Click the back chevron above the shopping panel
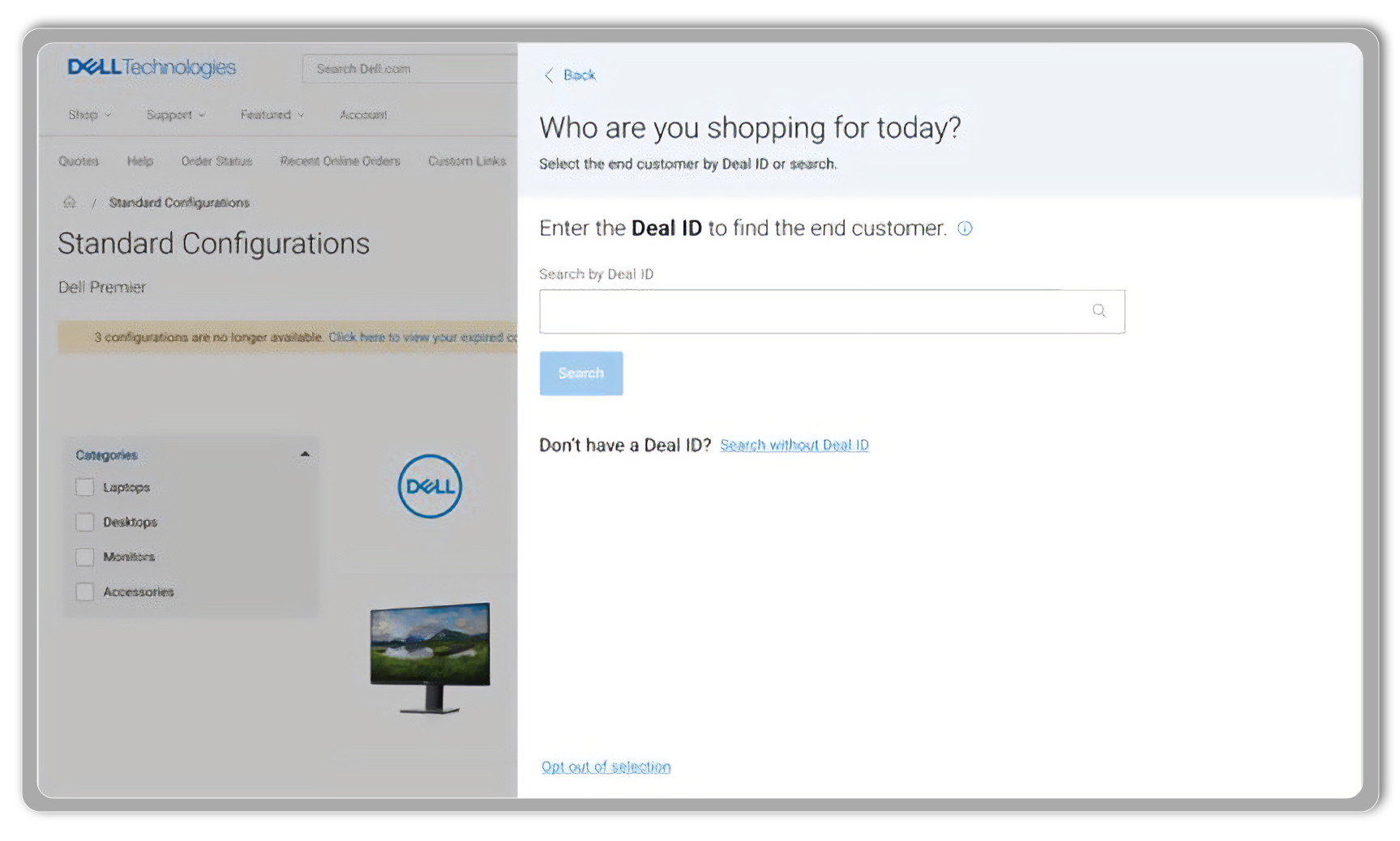Image resolution: width=1400 pixels, height=841 pixels. click(x=550, y=75)
